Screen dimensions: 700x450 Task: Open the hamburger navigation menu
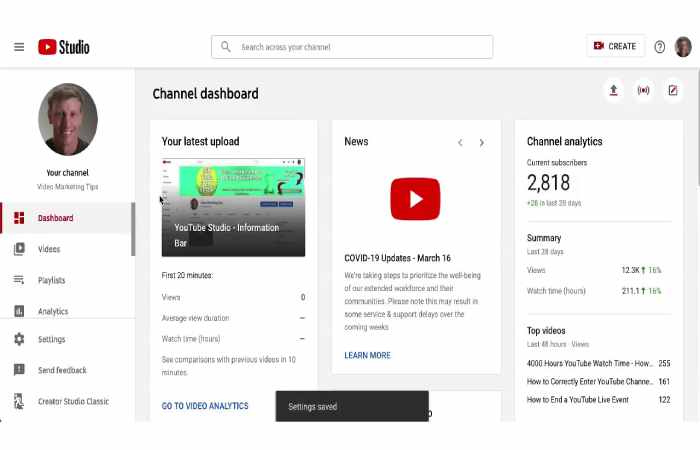tap(19, 47)
